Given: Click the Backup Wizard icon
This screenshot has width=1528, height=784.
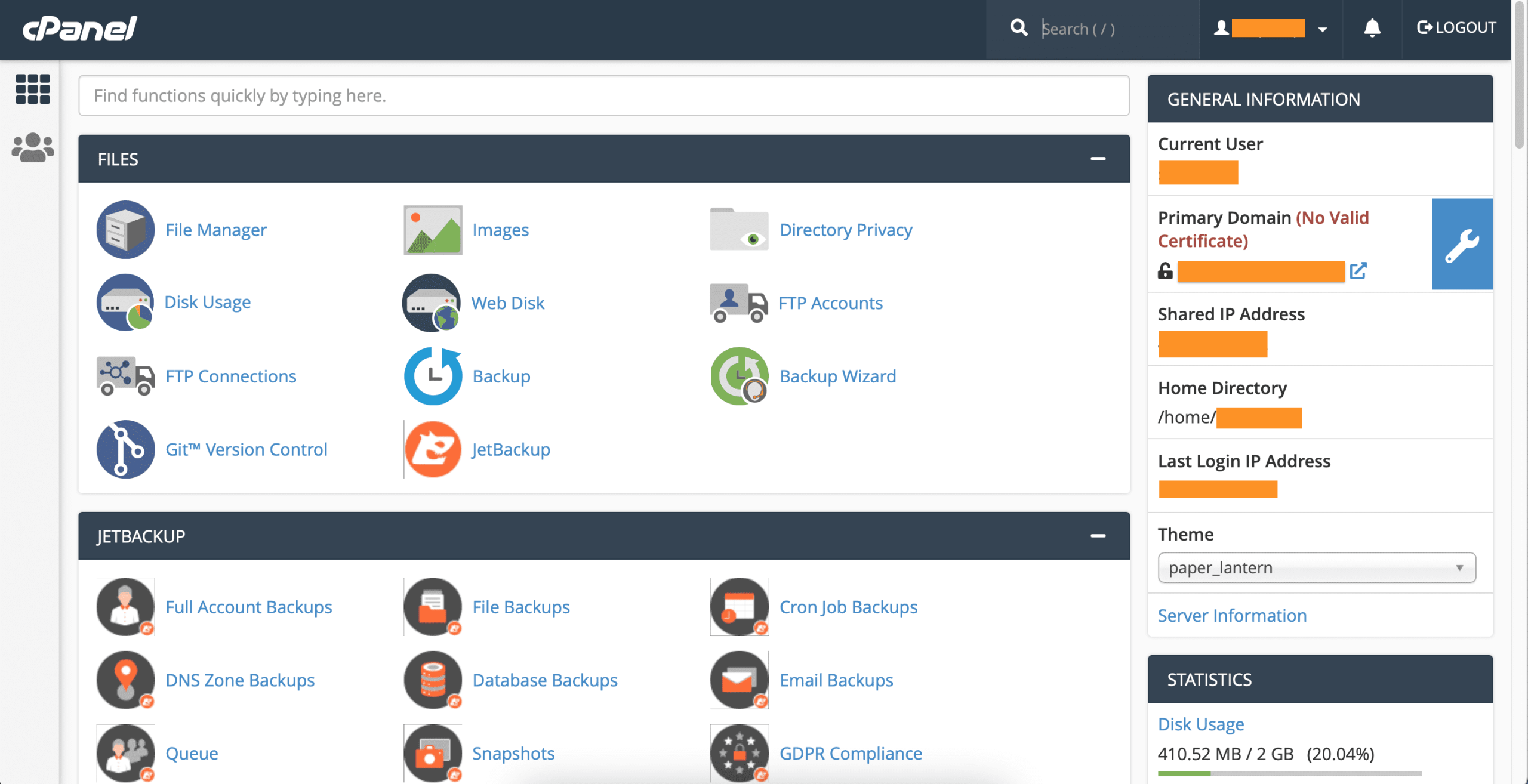Looking at the screenshot, I should click(x=739, y=376).
